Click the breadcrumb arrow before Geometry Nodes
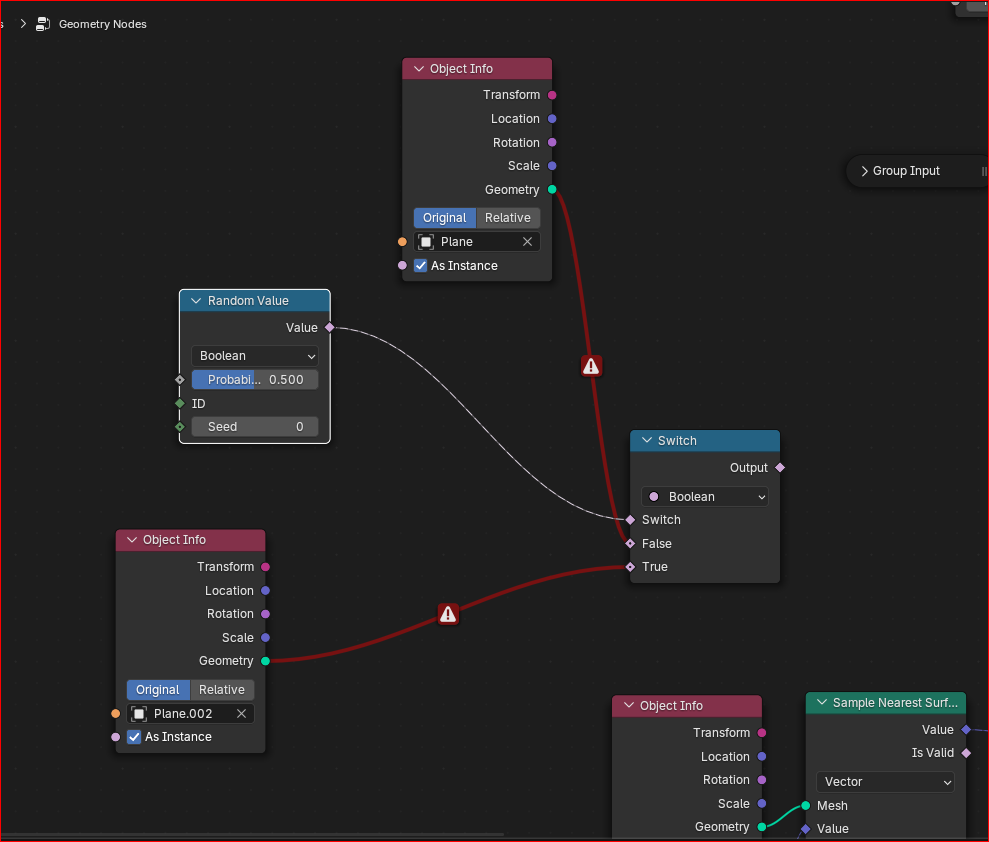Viewport: 989px width, 842px height. click(23, 24)
